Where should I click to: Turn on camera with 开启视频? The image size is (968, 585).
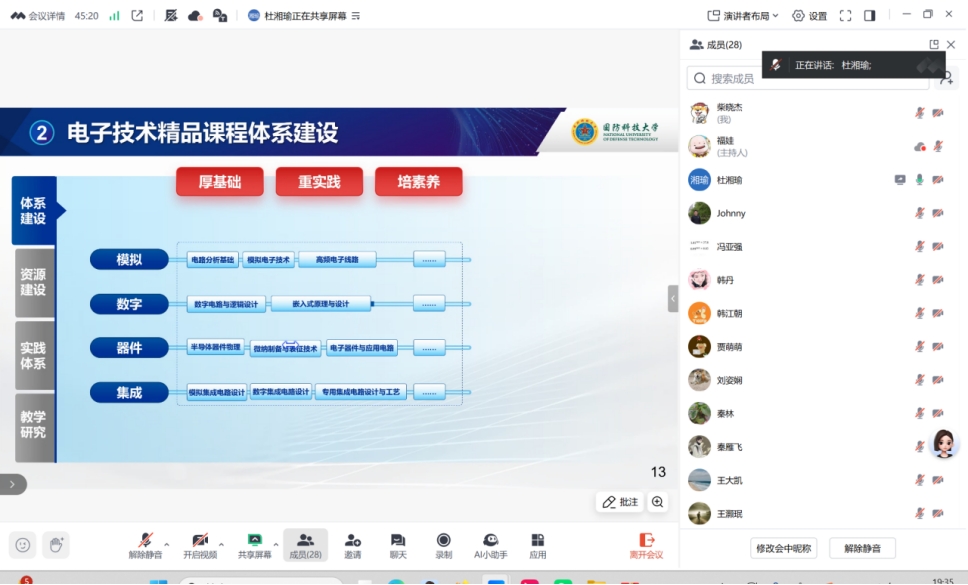pyautogui.click(x=200, y=545)
